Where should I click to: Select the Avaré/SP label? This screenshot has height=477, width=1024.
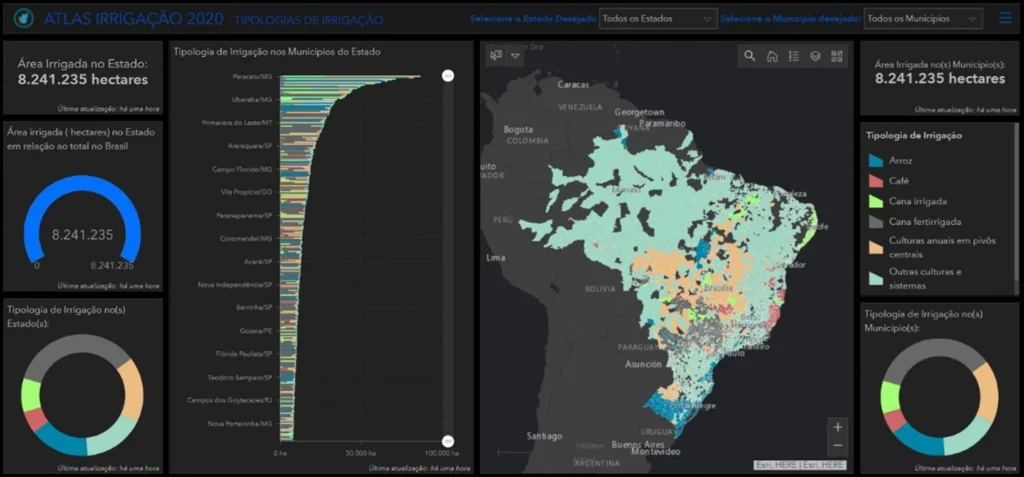click(x=258, y=262)
